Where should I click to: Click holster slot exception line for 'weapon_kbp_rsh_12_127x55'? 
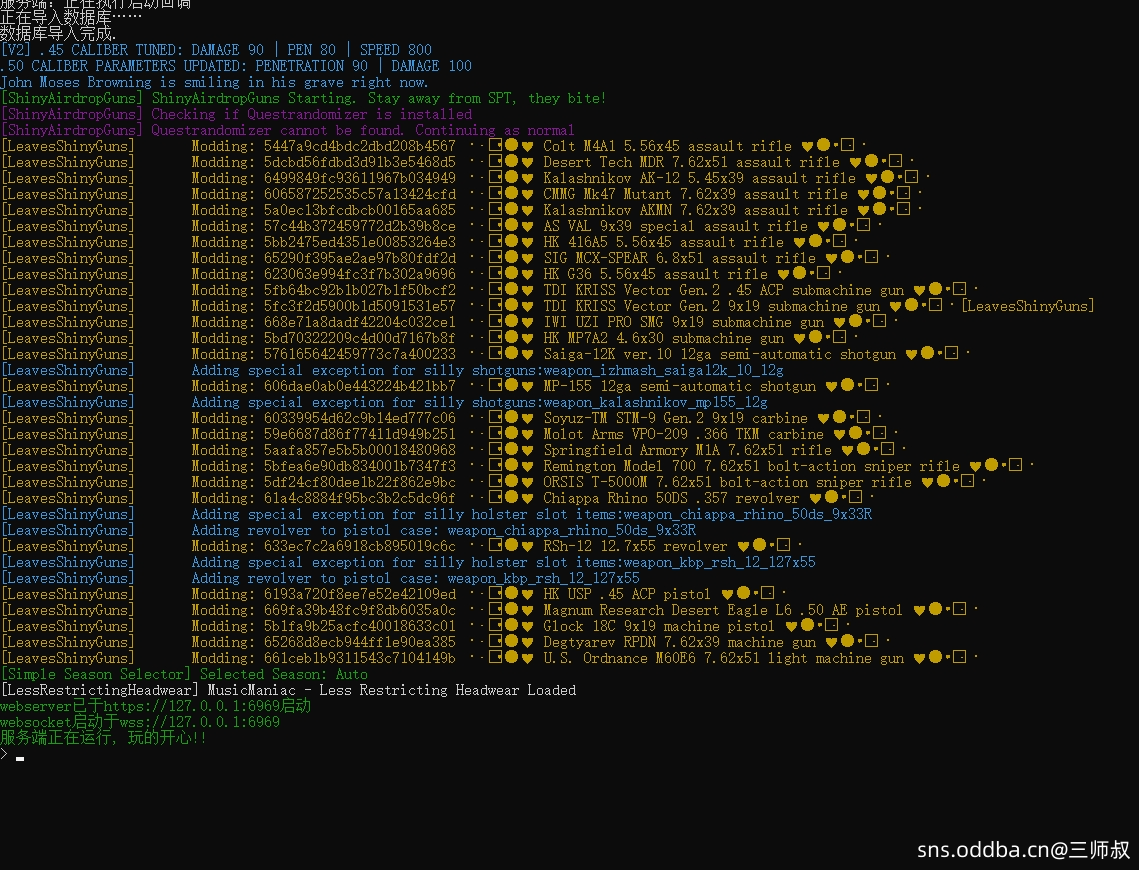pyautogui.click(x=408, y=561)
